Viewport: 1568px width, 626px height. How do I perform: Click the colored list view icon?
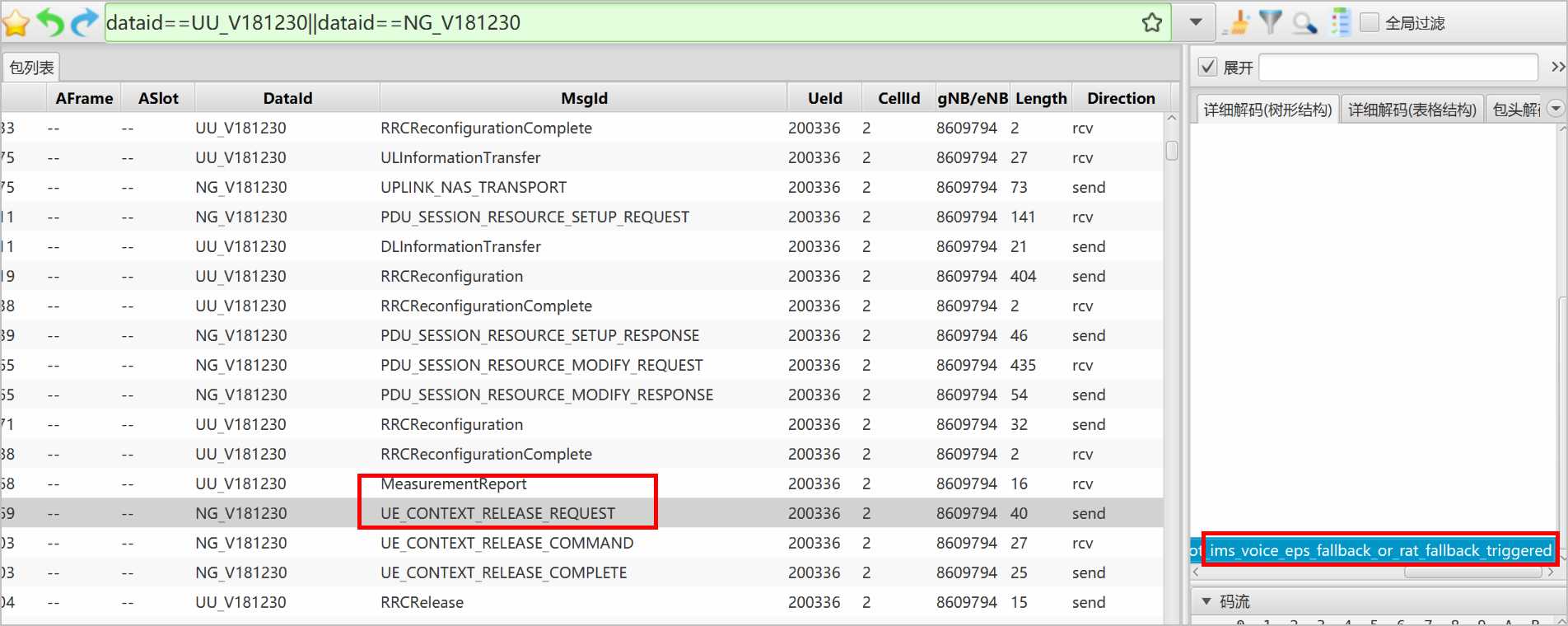click(1341, 22)
